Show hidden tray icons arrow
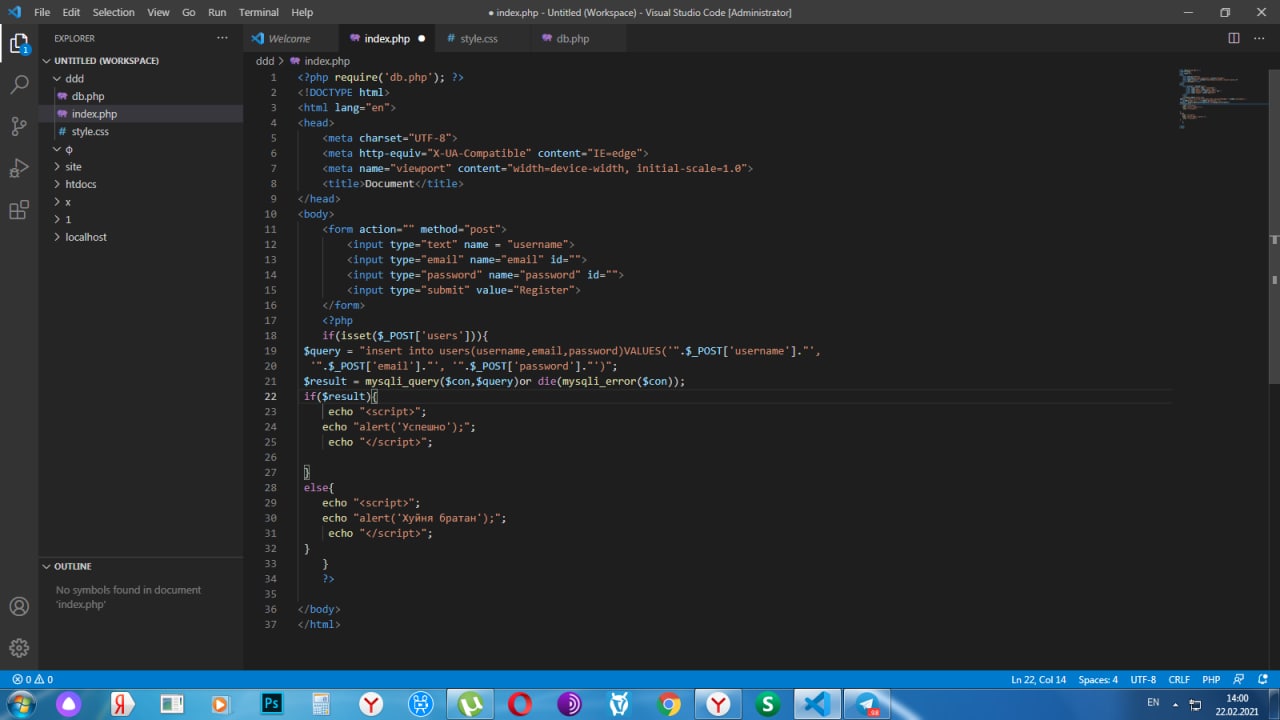 coord(1177,704)
